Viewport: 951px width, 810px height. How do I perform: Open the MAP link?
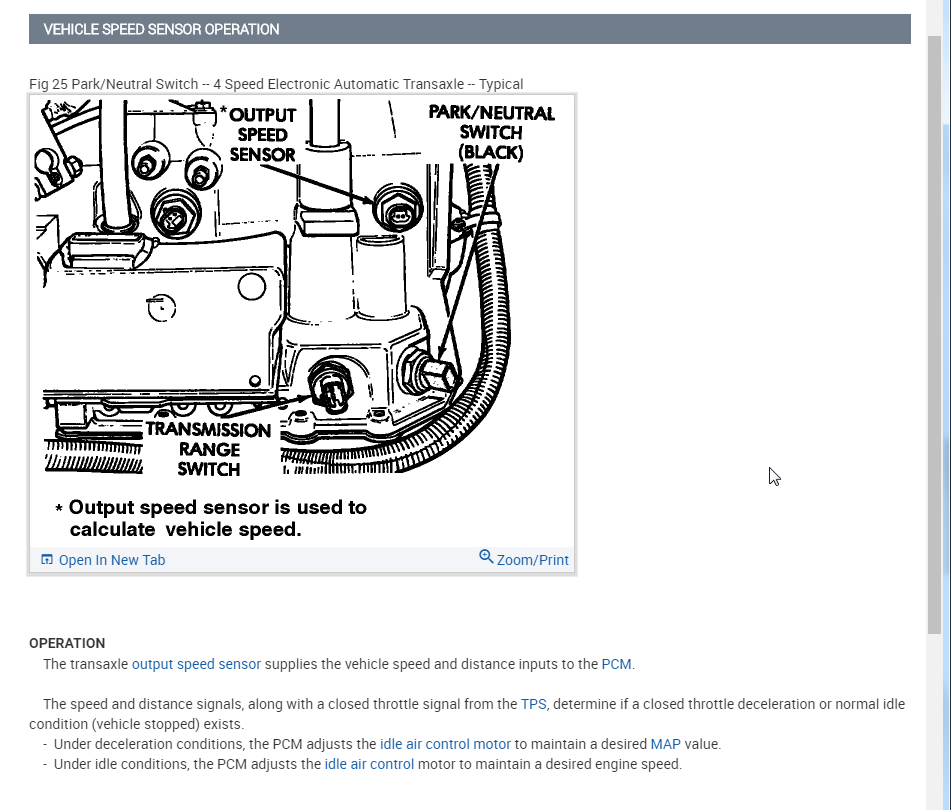665,744
